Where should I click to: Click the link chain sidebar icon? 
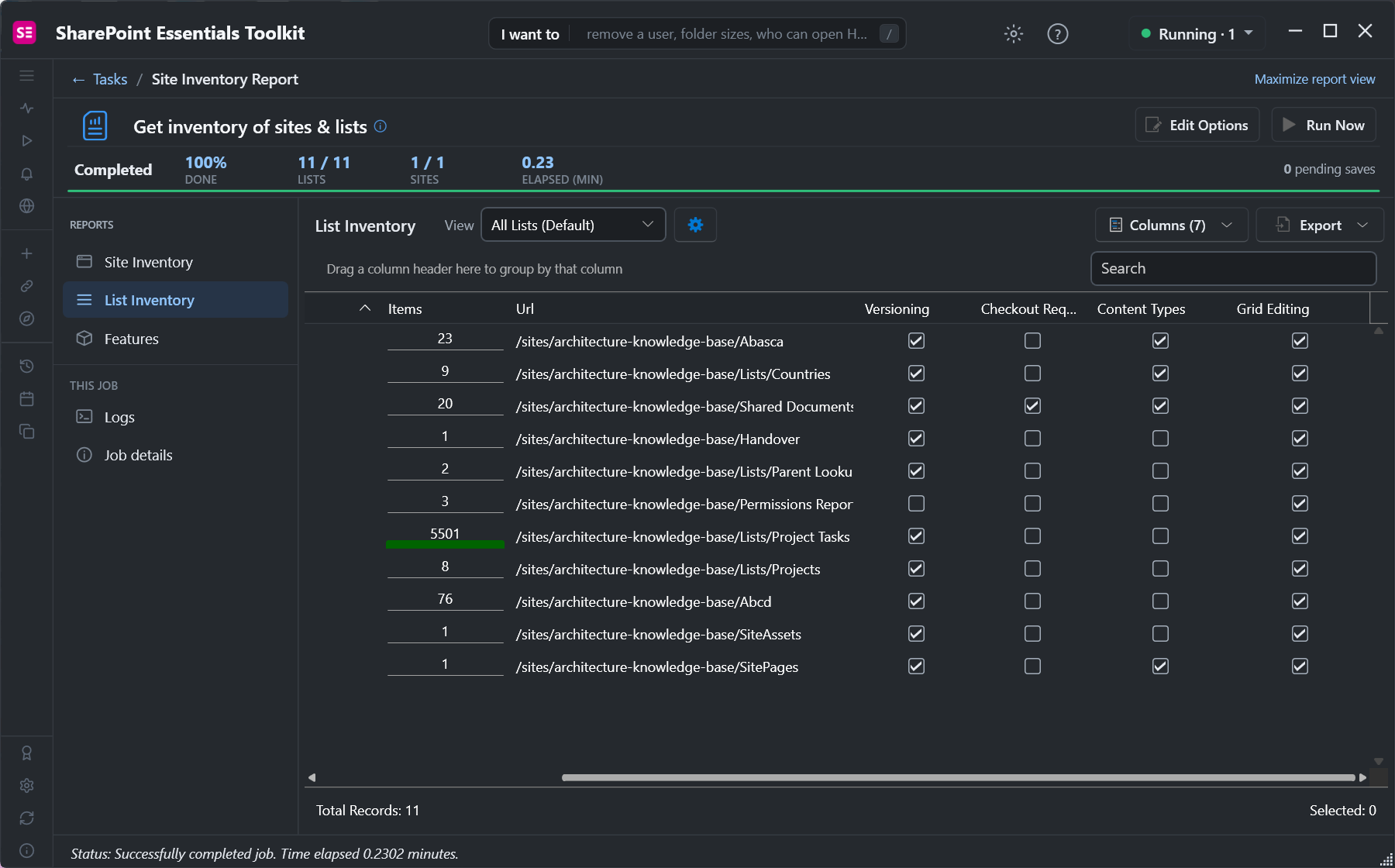[26, 286]
